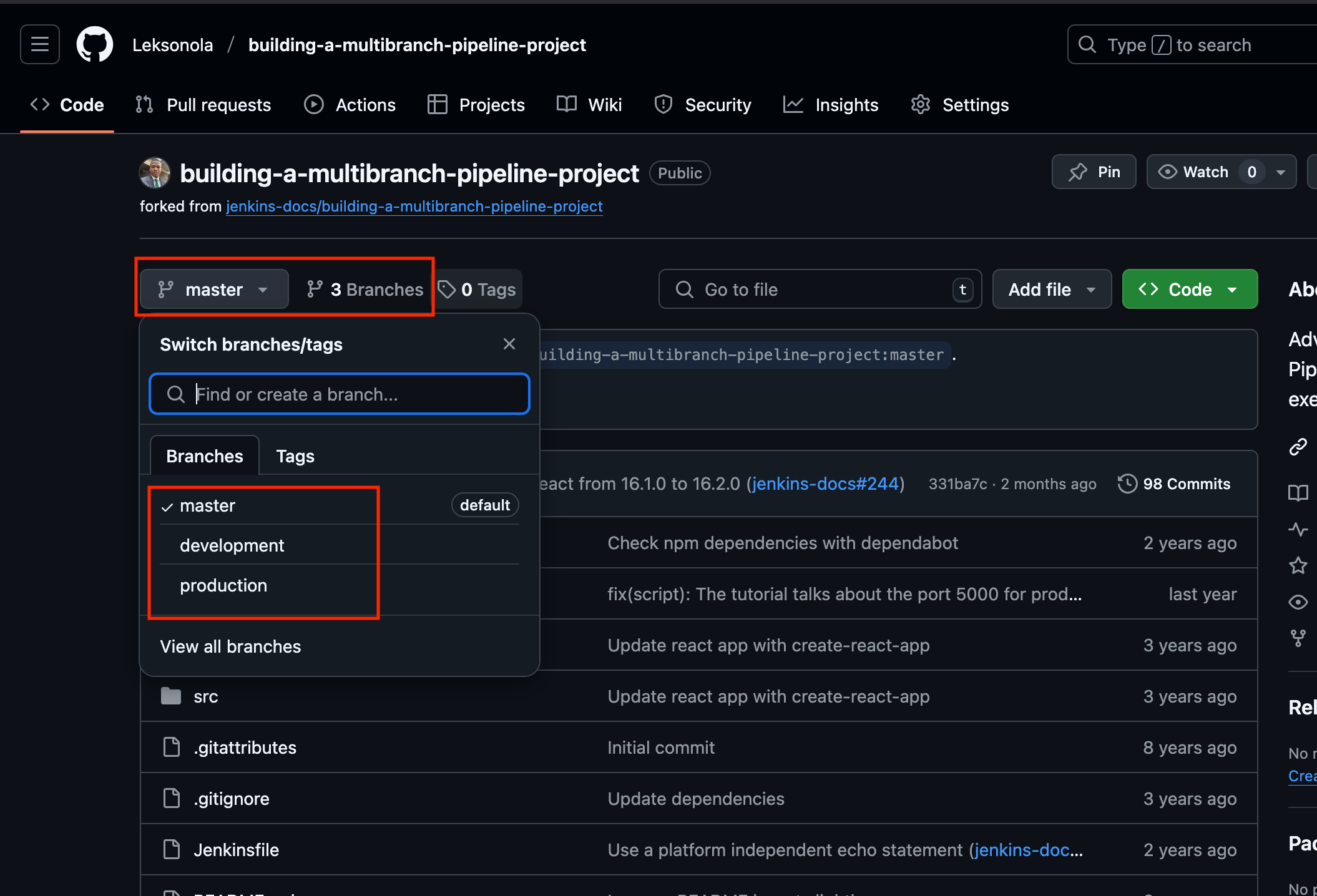The height and width of the screenshot is (896, 1317).
Task: Open 'Check npm dependencies with dependabot' commit
Action: (783, 543)
